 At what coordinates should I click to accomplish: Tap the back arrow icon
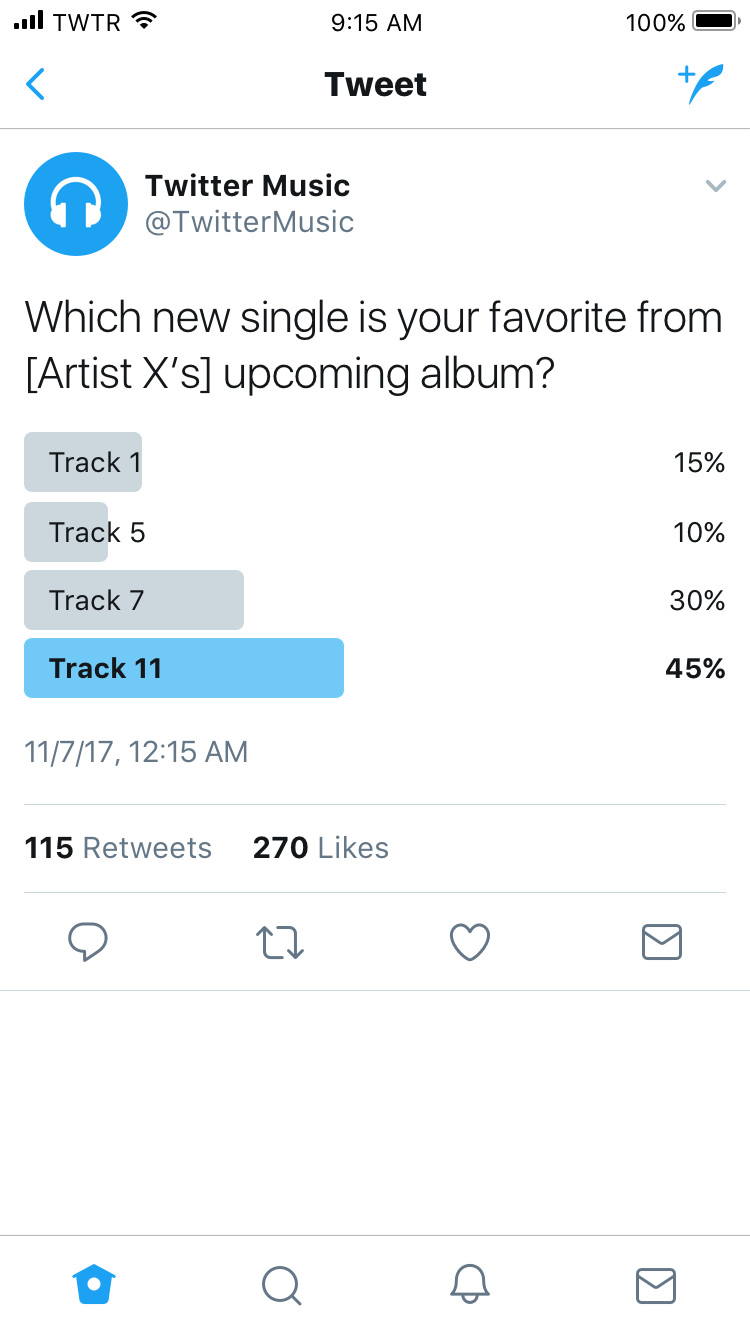(x=36, y=84)
